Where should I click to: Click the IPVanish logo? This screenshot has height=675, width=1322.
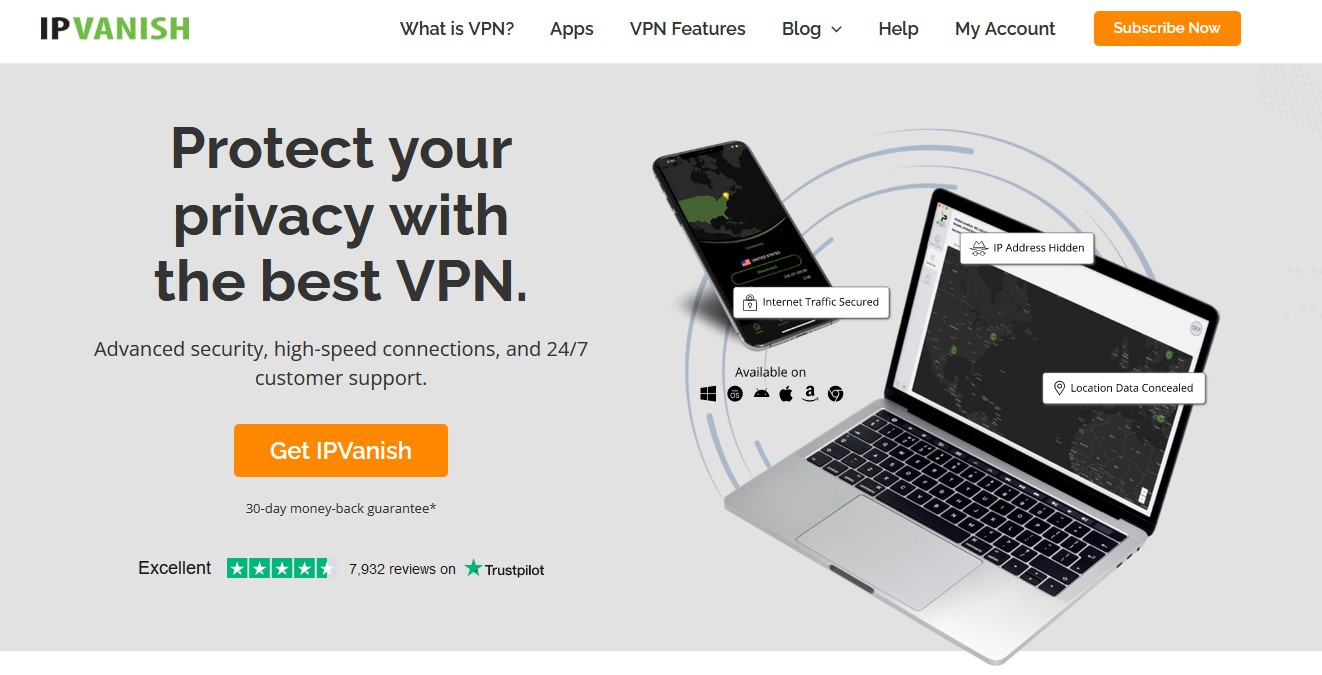click(115, 28)
